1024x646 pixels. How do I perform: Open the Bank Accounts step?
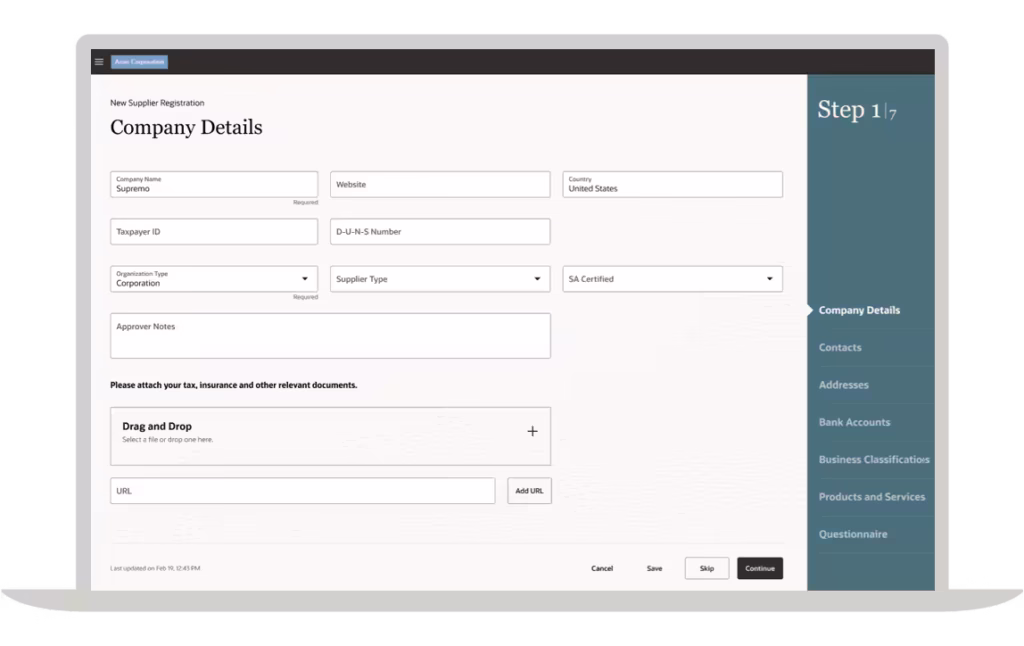point(854,422)
